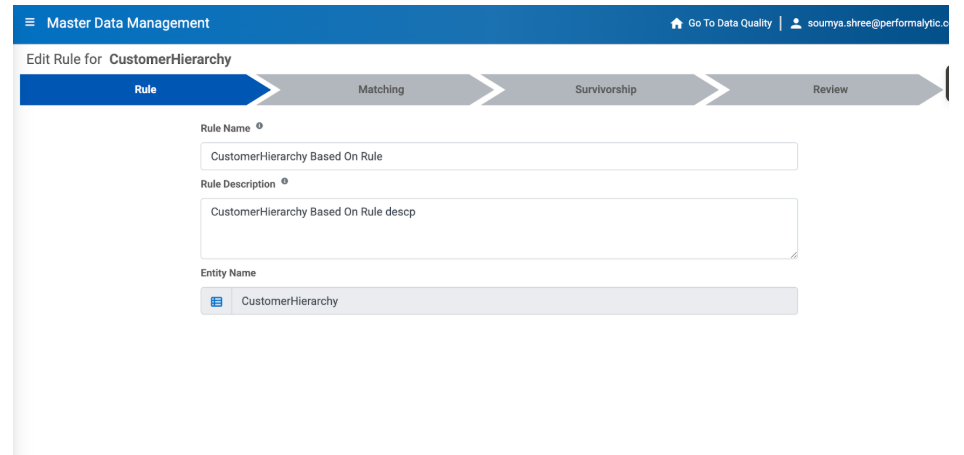
Task: Focus the Rule Name input field
Action: tap(498, 157)
